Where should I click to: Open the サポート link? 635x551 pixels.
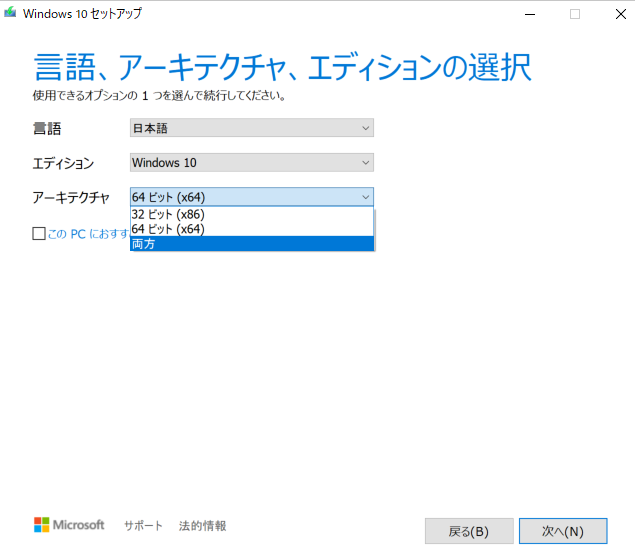point(143,525)
